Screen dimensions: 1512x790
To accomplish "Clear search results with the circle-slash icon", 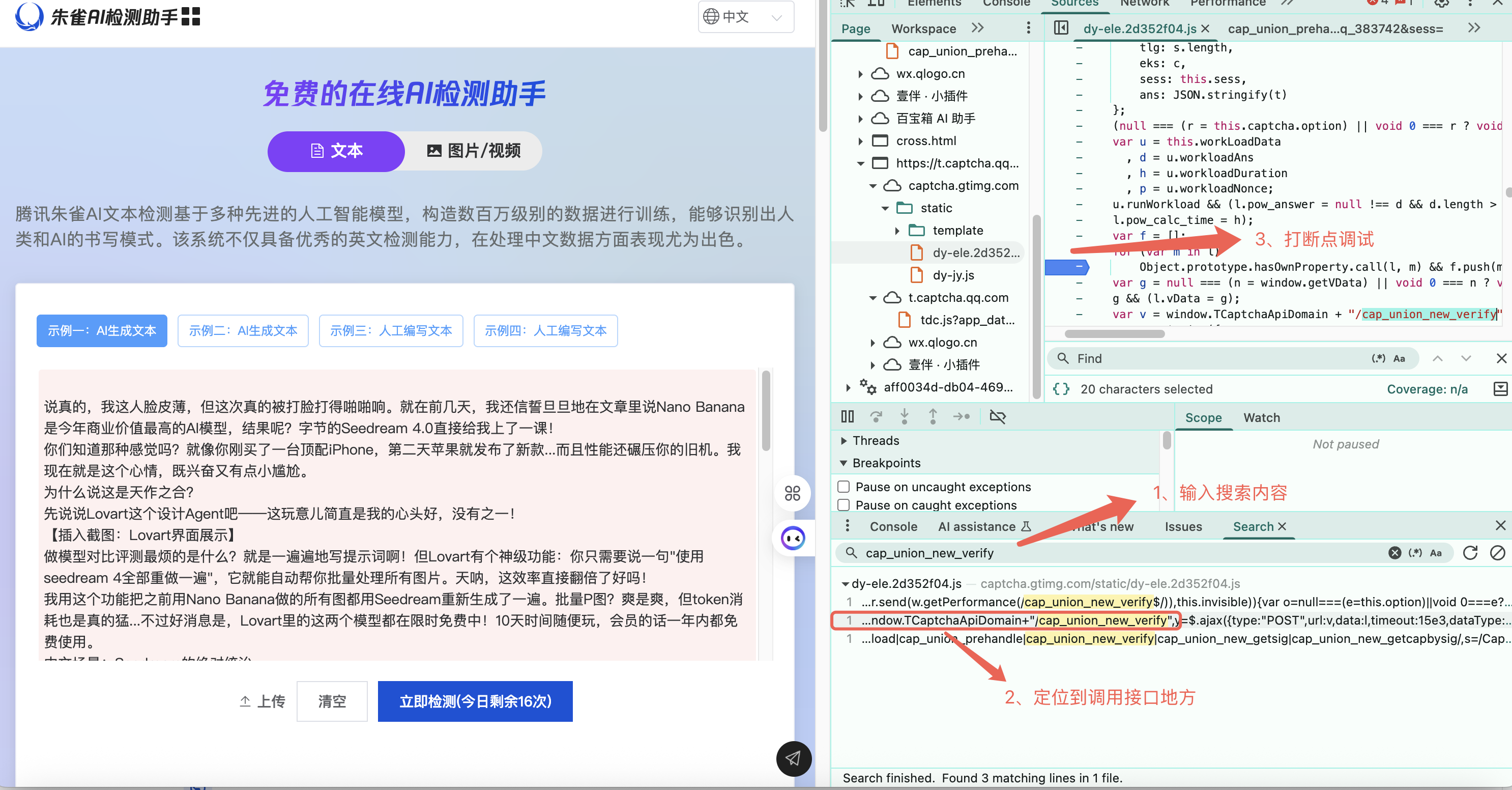I will [1497, 553].
